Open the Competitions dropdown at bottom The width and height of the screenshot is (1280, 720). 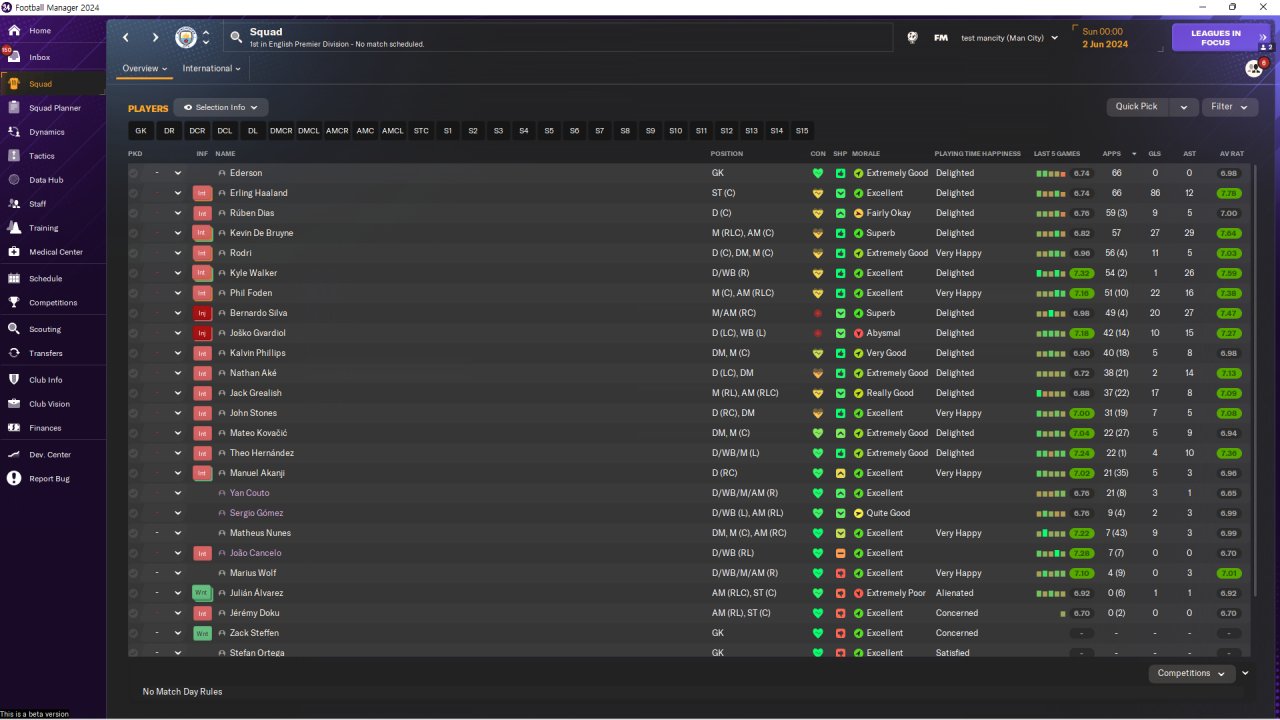[x=1191, y=673]
